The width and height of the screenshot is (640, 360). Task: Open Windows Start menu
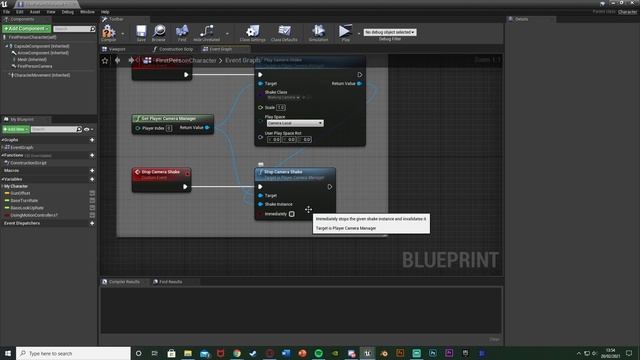8,353
